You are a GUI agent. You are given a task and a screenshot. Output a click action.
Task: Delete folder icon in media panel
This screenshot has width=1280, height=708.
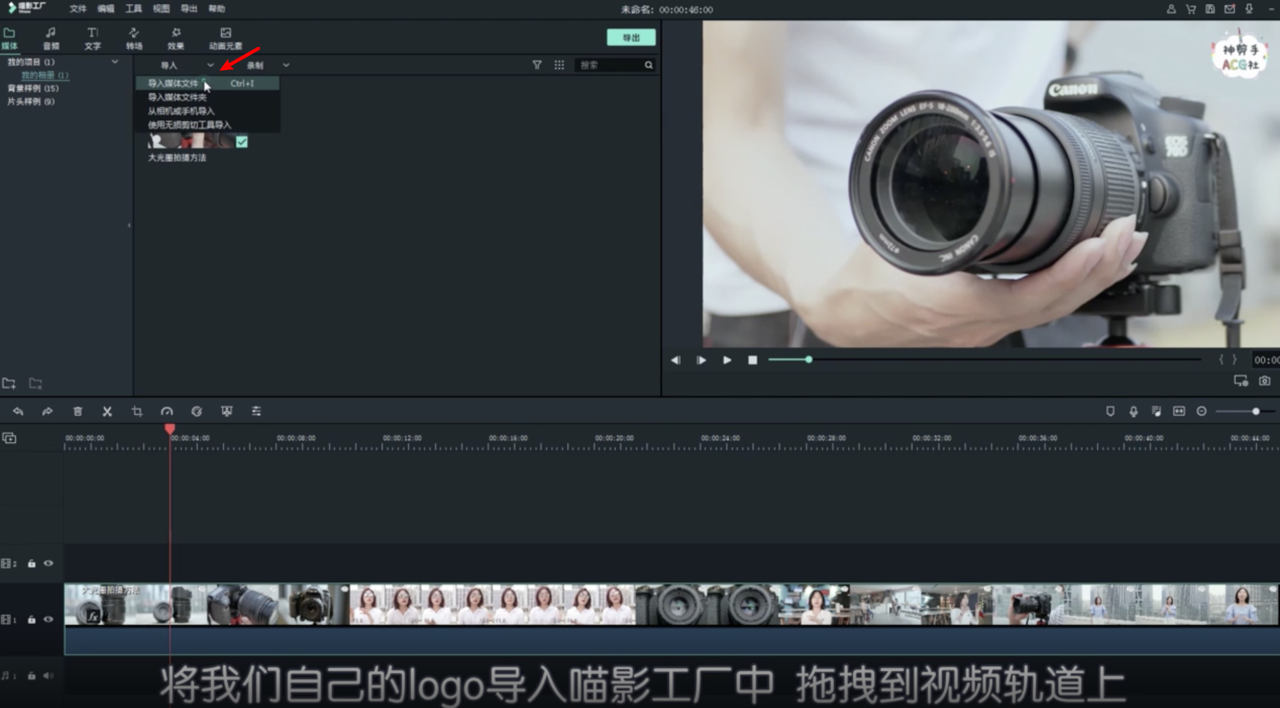point(35,383)
